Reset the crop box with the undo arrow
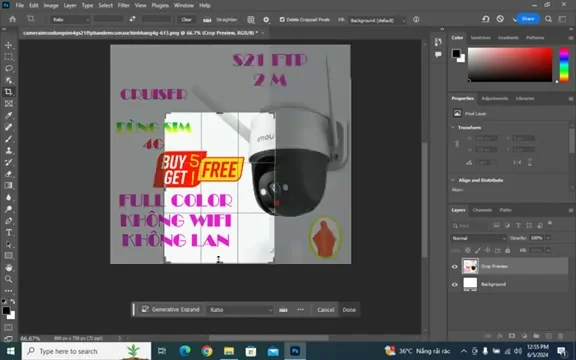The width and height of the screenshot is (576, 360). click(486, 19)
